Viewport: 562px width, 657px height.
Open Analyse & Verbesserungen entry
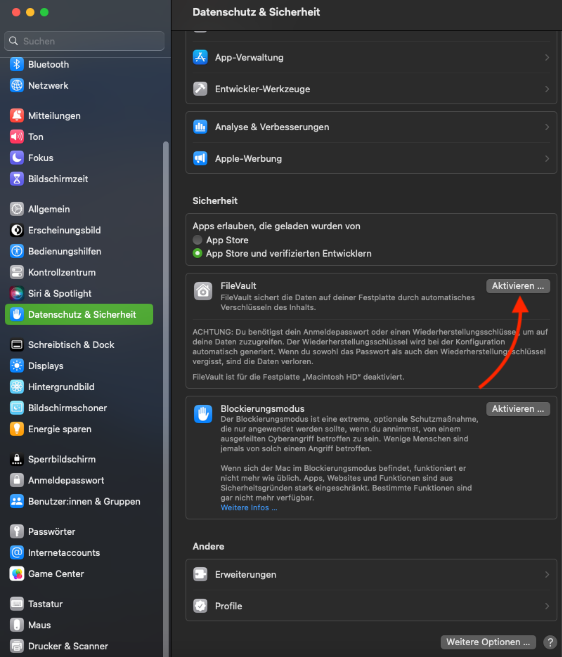(x=371, y=127)
